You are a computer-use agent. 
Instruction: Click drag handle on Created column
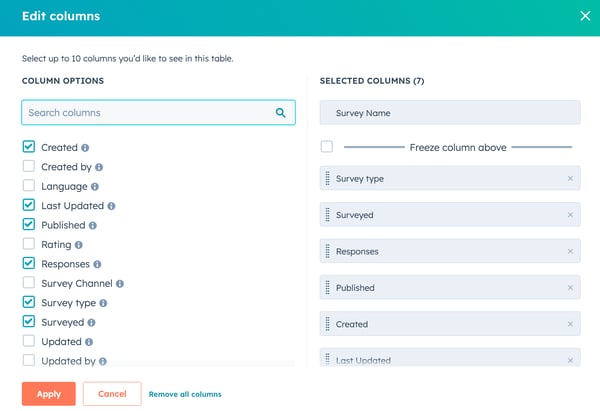pyautogui.click(x=327, y=324)
